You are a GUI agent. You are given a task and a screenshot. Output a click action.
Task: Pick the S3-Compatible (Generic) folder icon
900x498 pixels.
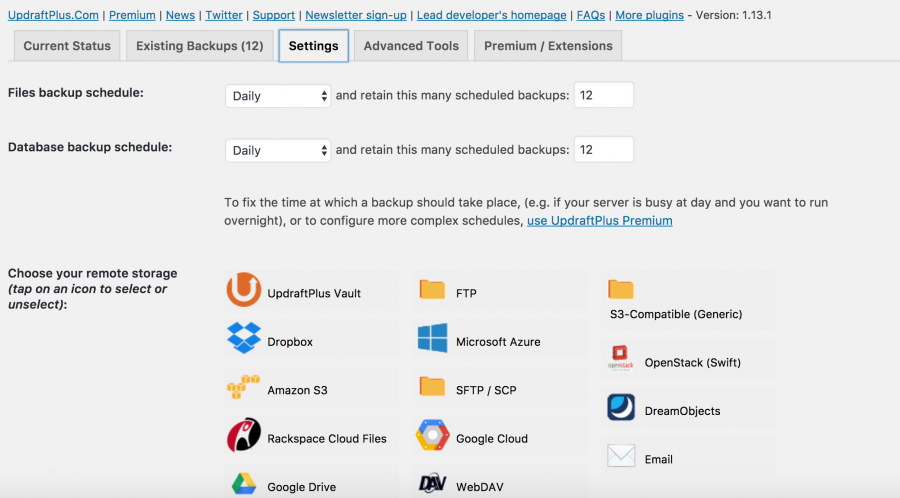620,289
